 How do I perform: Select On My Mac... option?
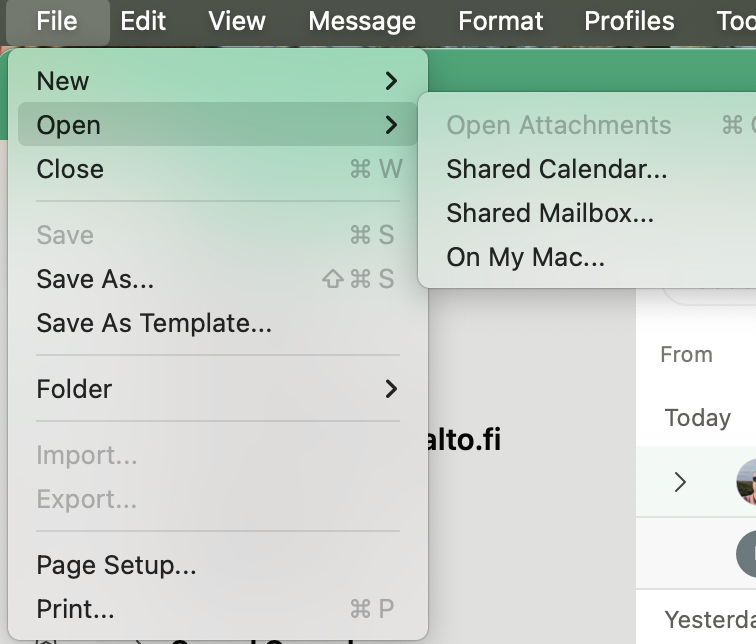[525, 257]
